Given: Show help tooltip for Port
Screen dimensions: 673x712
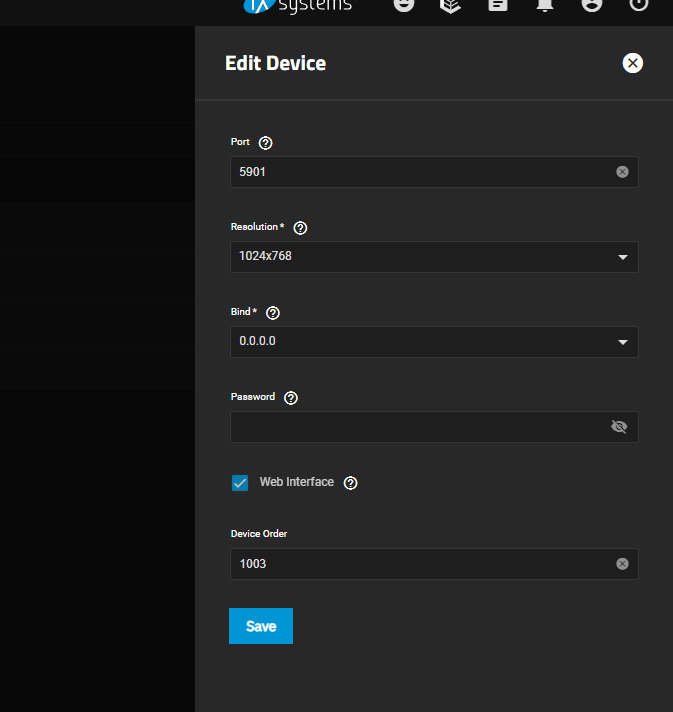Looking at the screenshot, I should point(265,143).
